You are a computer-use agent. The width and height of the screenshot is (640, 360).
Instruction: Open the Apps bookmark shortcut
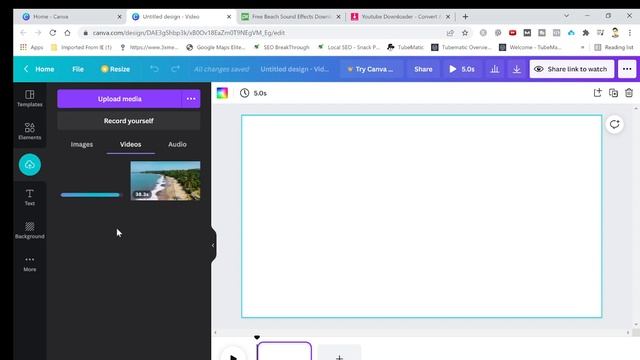[31, 47]
